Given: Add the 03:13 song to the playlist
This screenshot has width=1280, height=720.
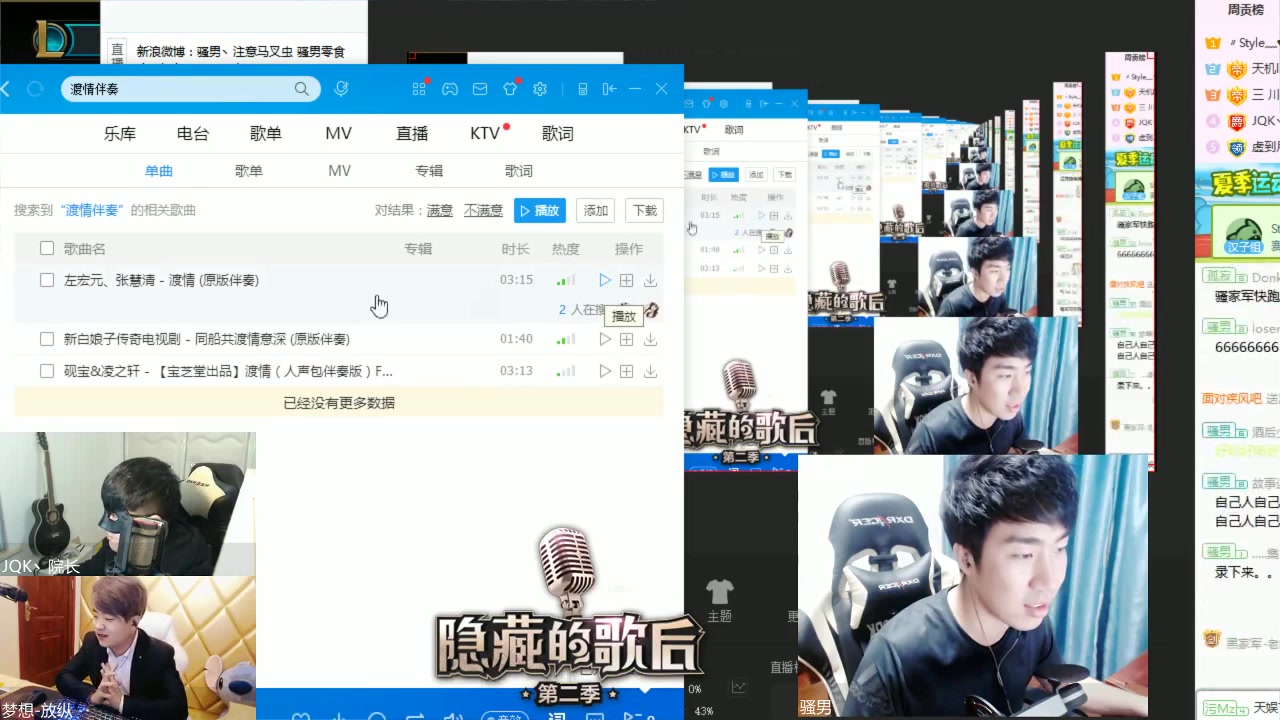Looking at the screenshot, I should coord(626,371).
